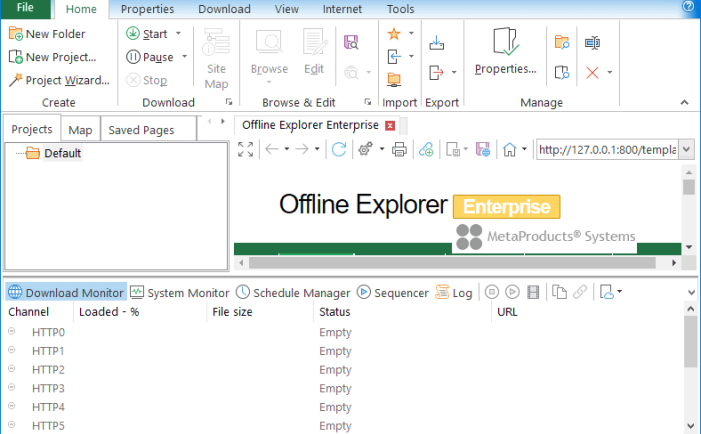Viewport: 701px width, 434px height.
Task: Open the back history dropdown
Action: [x=287, y=149]
